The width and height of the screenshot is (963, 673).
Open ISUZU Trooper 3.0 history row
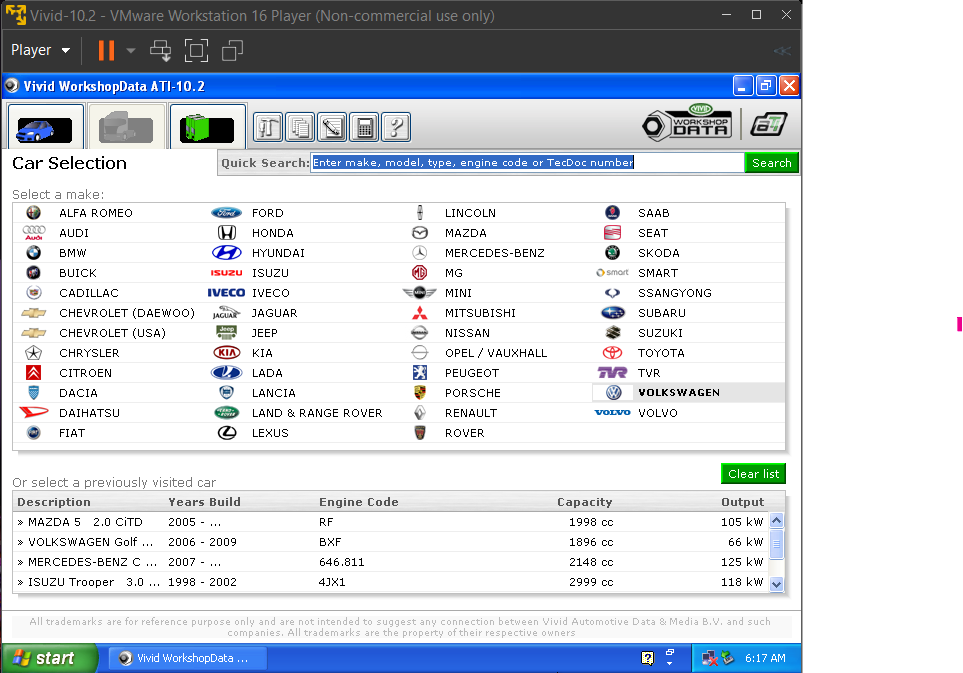point(391,582)
